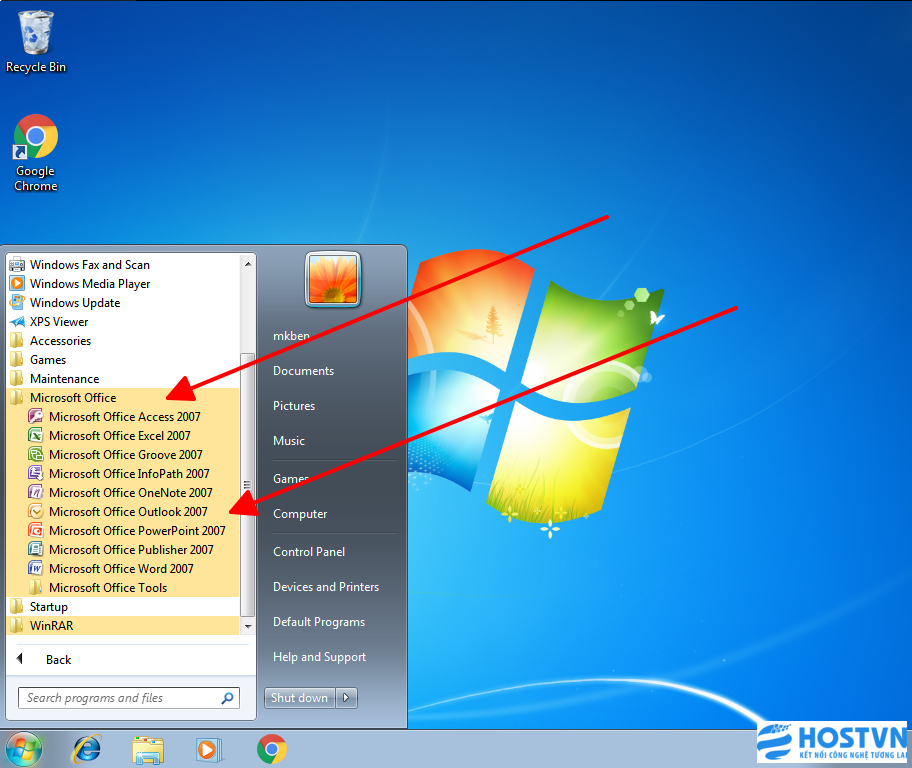Open Default Programs

click(x=319, y=622)
